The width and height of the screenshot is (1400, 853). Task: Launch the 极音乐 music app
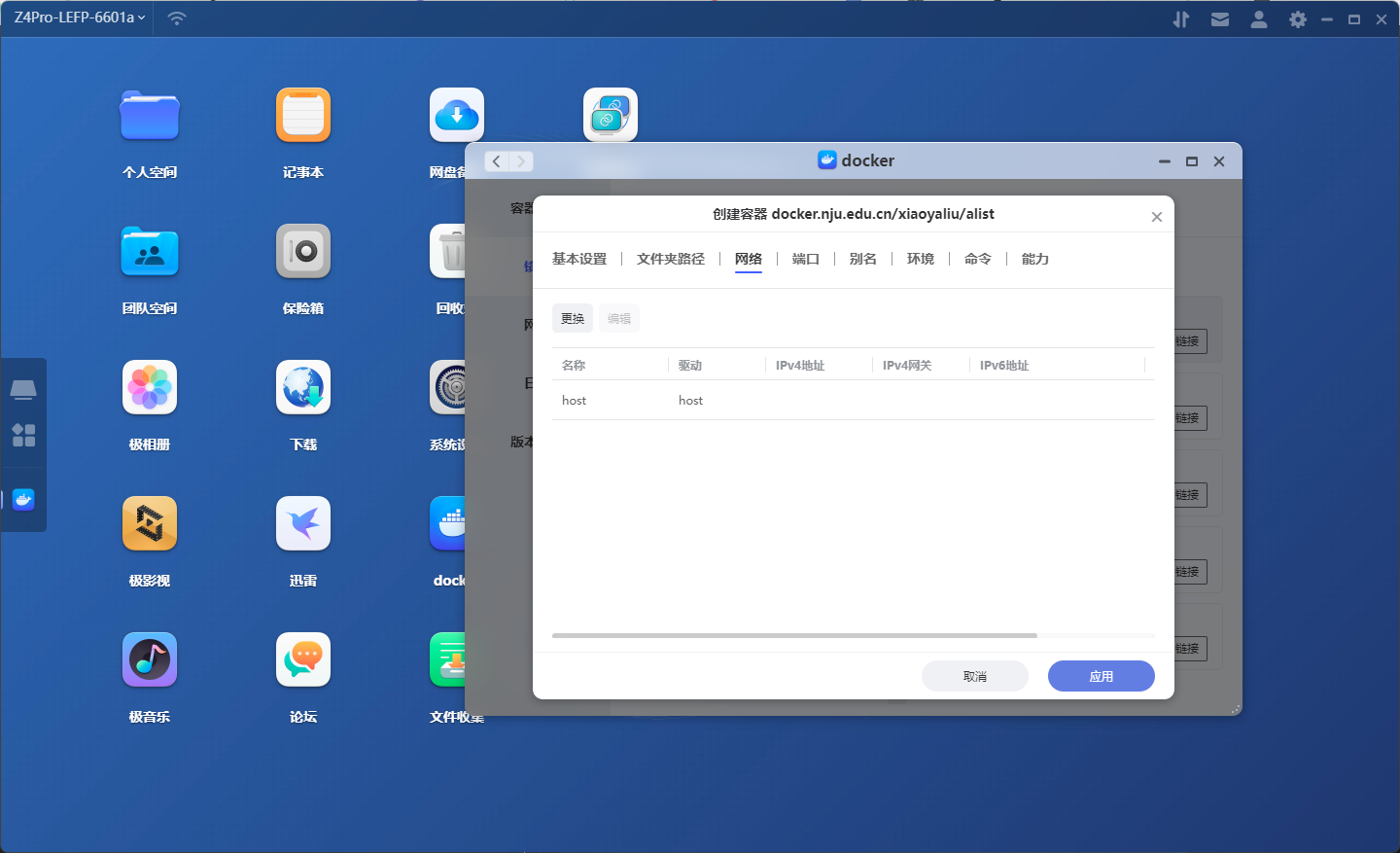coord(150,661)
